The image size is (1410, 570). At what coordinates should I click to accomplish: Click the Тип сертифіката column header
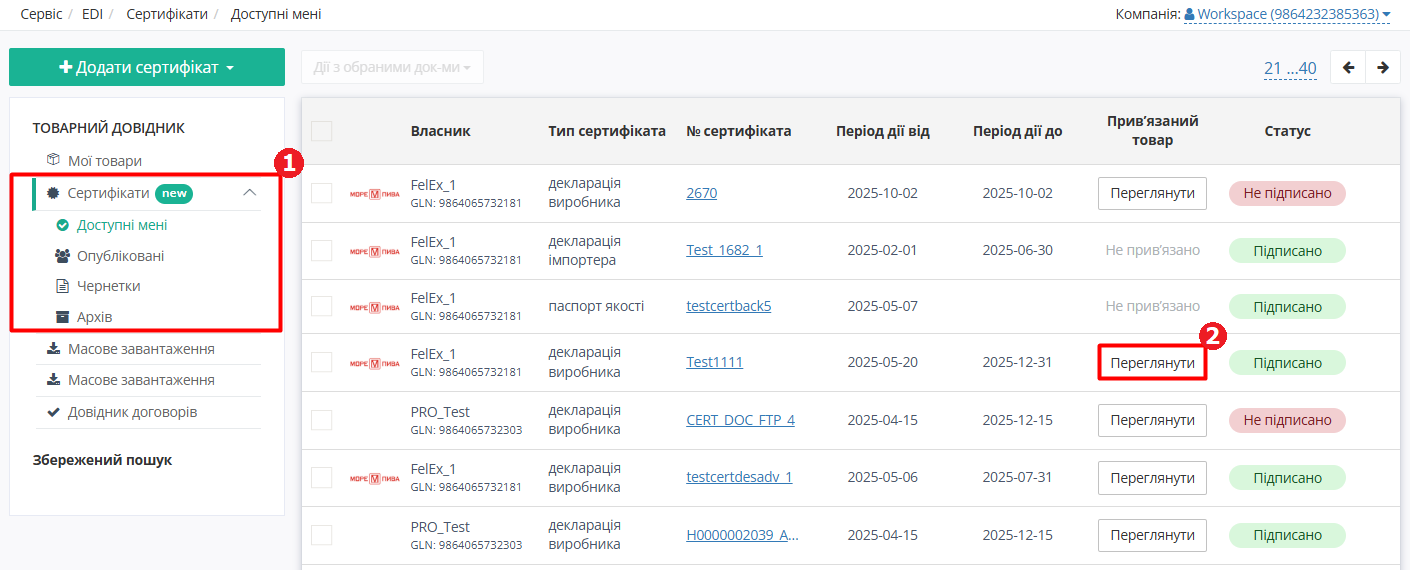[x=607, y=131]
